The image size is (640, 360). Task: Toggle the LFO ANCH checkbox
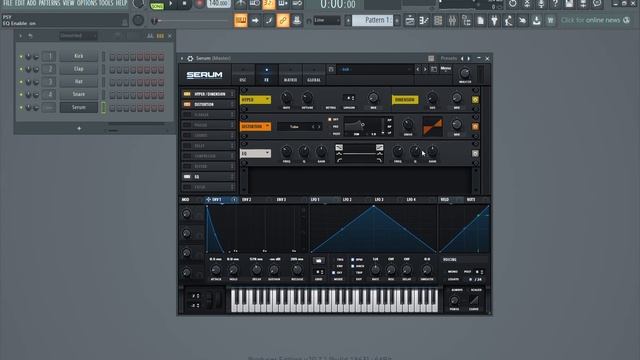tap(353, 266)
